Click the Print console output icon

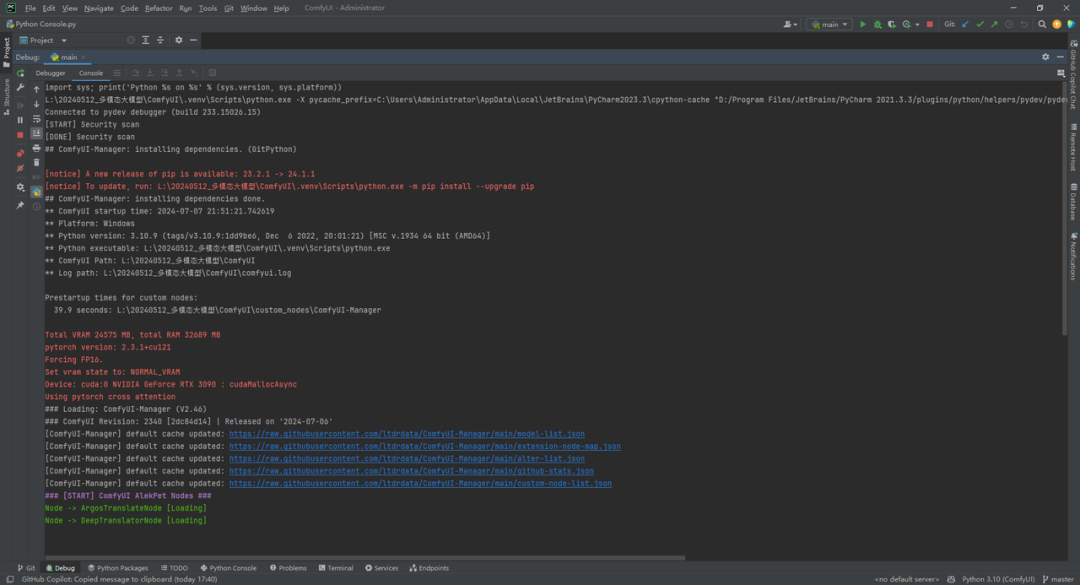[37, 148]
